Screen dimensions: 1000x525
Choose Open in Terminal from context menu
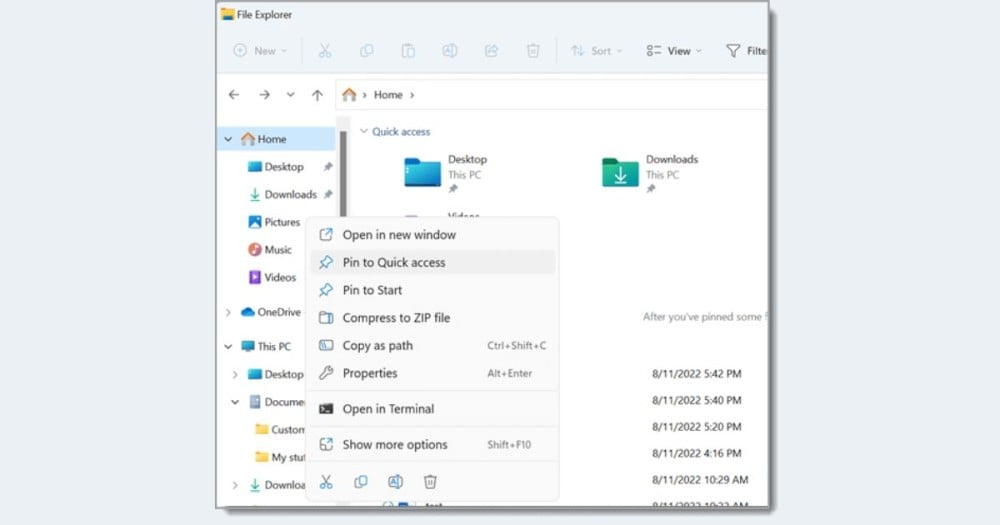pyautogui.click(x=388, y=409)
